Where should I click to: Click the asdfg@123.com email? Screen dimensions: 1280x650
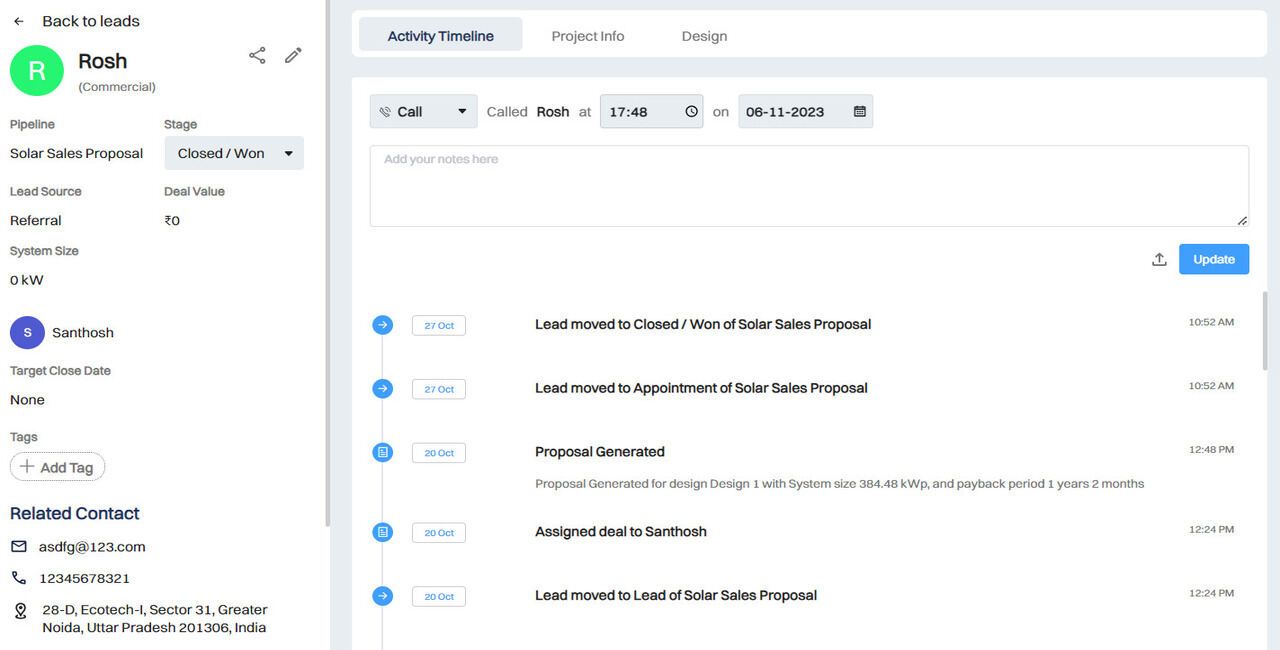92,547
